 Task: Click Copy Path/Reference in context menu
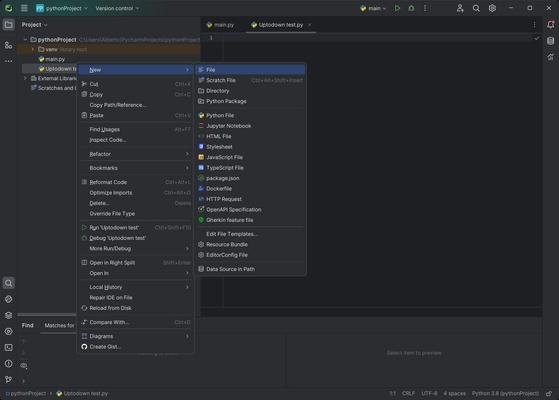tap(135, 105)
